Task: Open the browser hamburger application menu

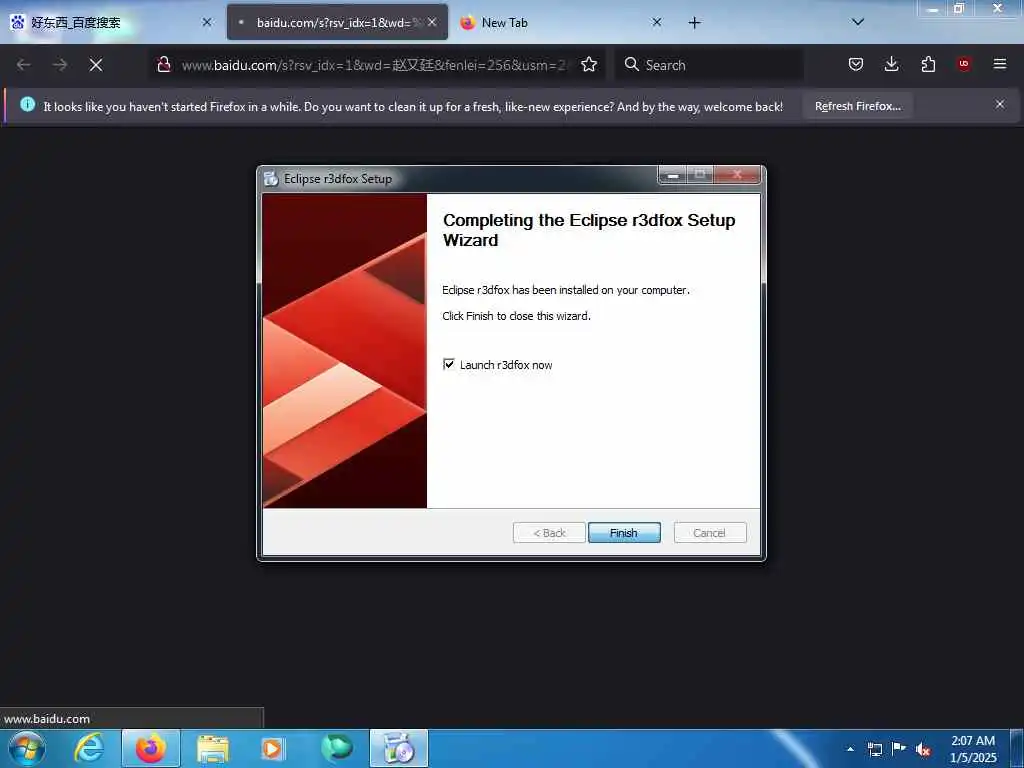Action: [1000, 64]
